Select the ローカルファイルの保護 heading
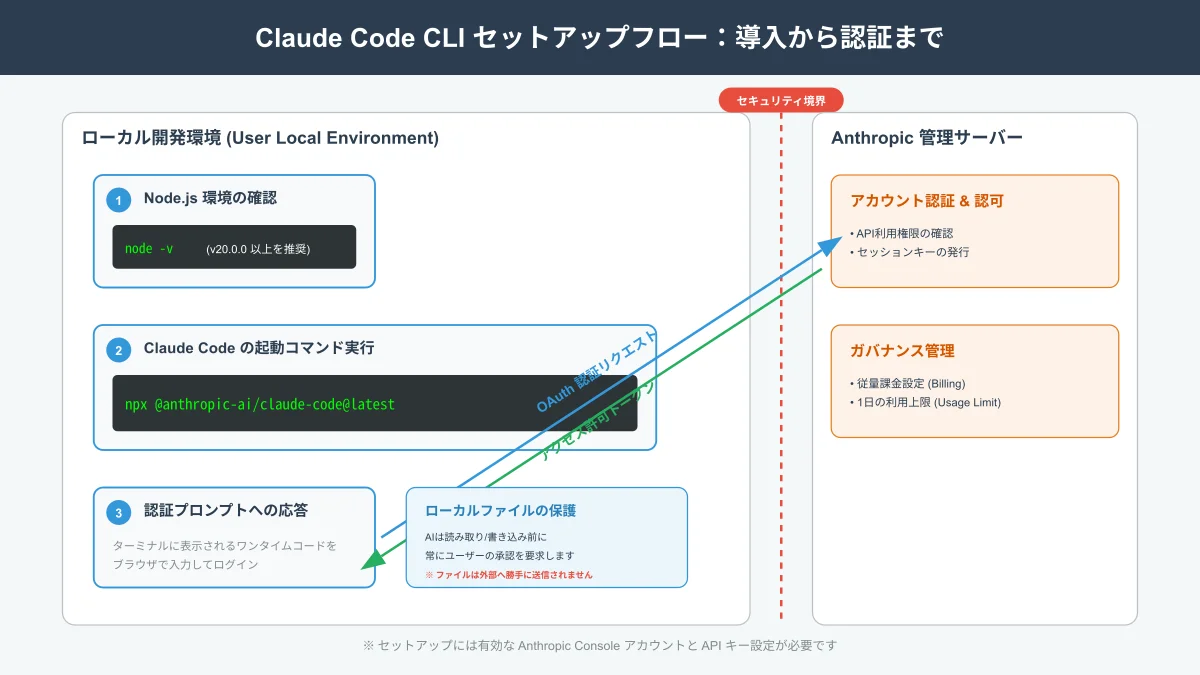 click(x=501, y=510)
